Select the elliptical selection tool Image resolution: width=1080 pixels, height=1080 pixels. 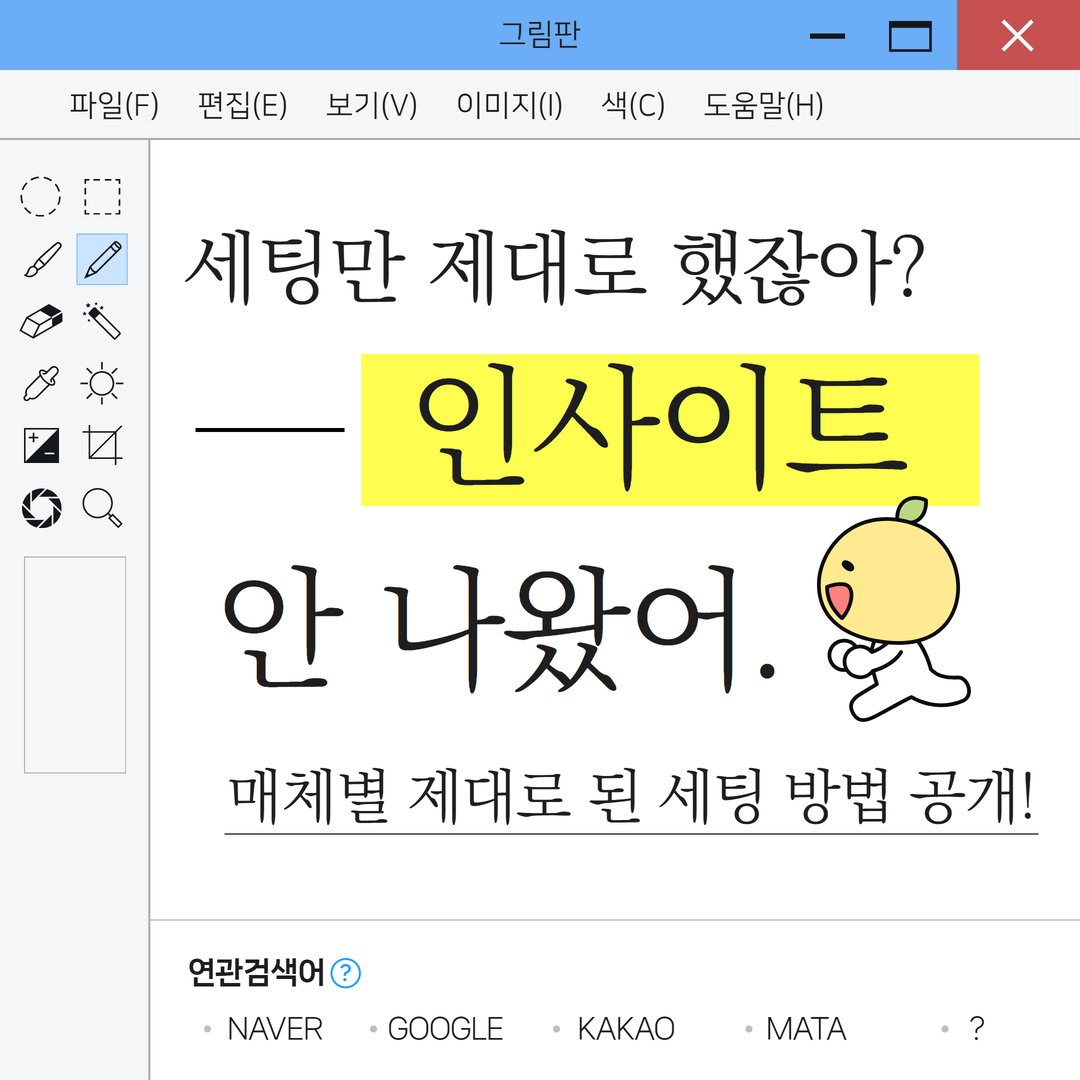click(x=41, y=196)
